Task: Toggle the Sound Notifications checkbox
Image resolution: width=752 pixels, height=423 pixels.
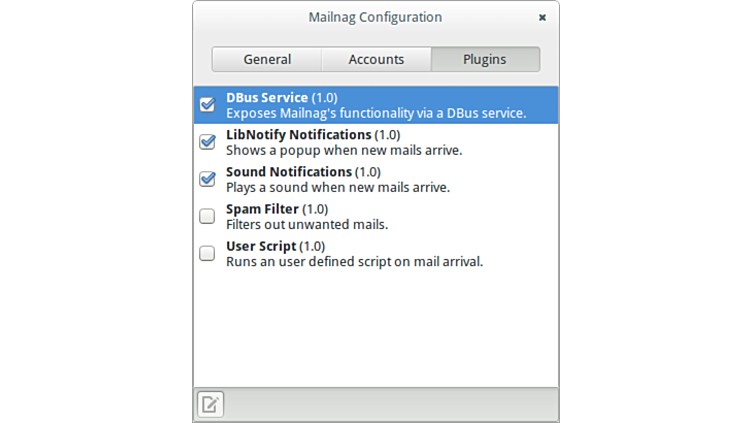Action: point(207,179)
